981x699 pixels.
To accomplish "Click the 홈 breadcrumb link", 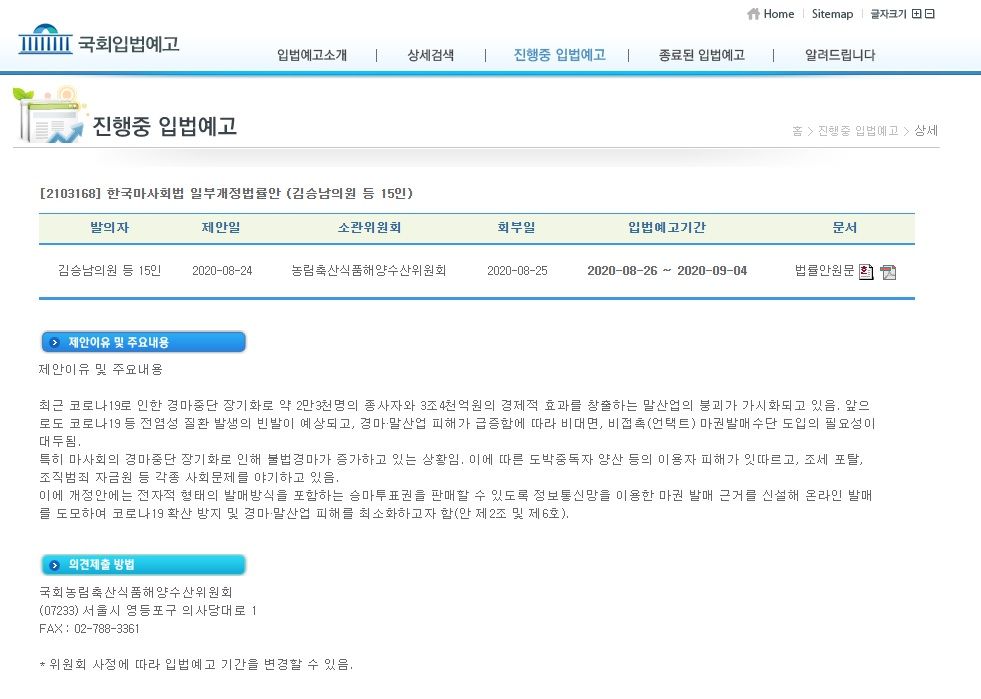I will [797, 131].
